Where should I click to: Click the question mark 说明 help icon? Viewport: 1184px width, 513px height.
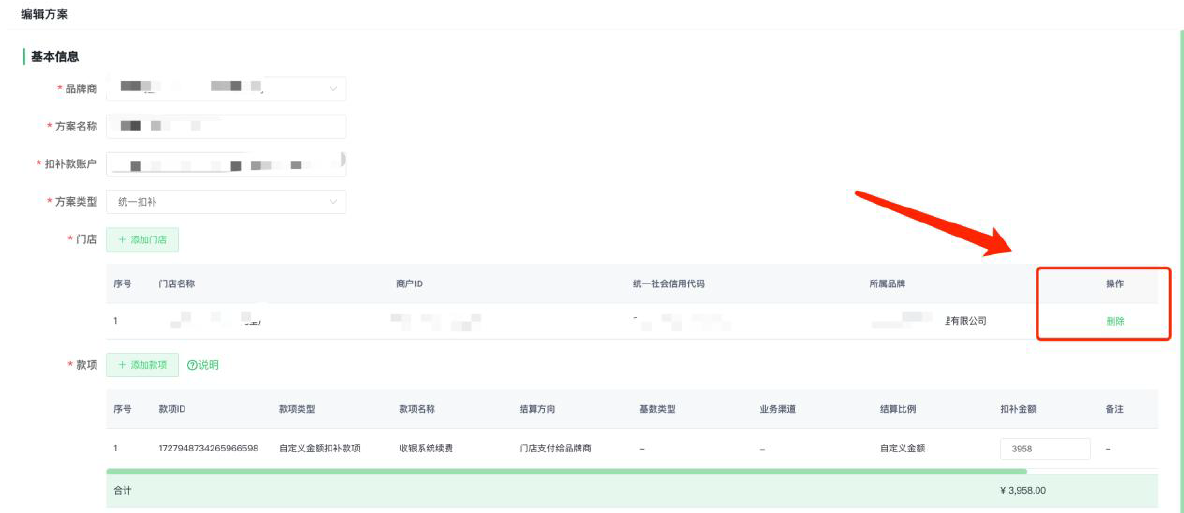pyautogui.click(x=192, y=365)
